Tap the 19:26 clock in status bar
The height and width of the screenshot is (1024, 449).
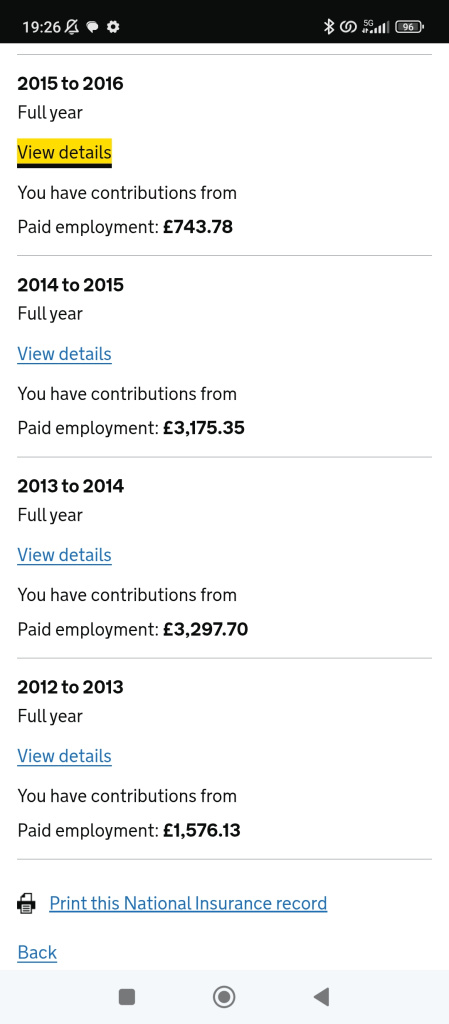tap(42, 27)
